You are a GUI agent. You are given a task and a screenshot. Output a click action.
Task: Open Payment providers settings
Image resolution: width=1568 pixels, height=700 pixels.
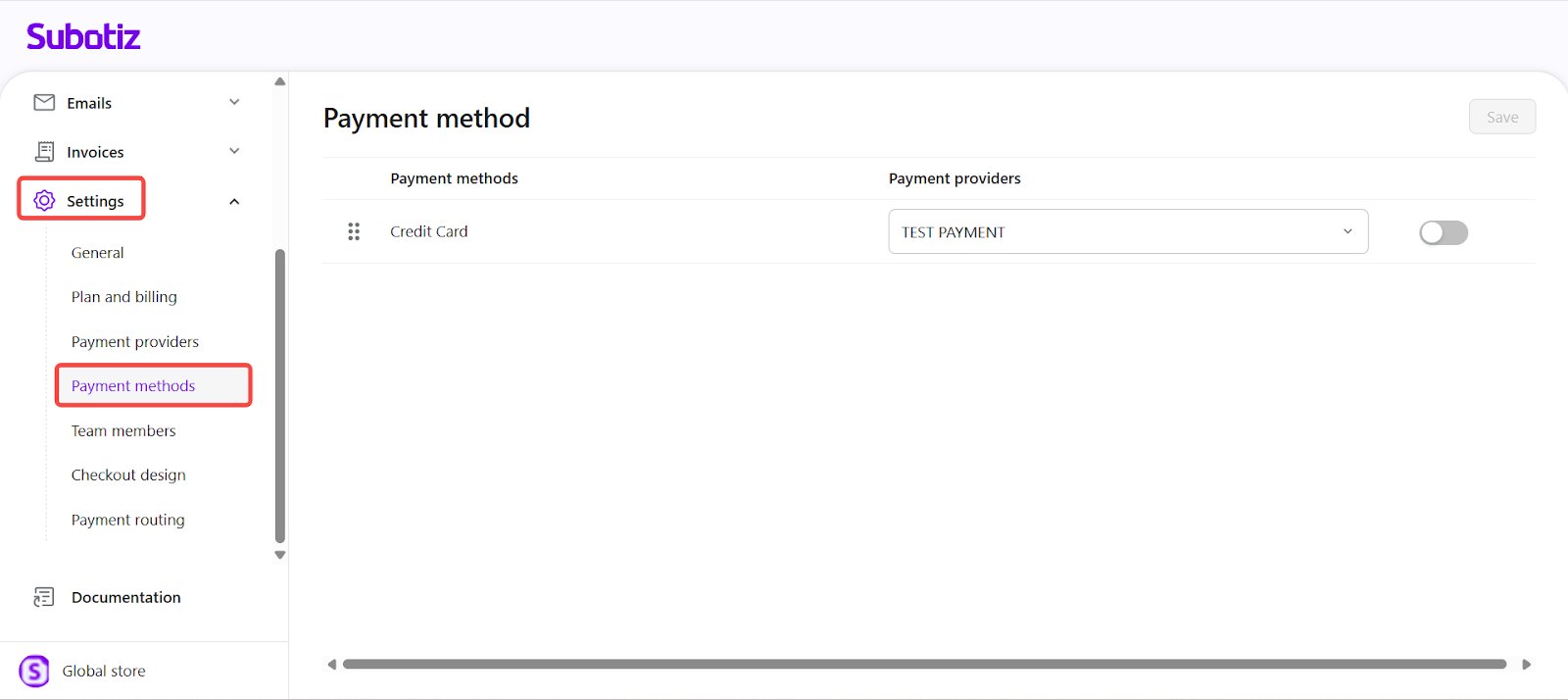coord(135,342)
